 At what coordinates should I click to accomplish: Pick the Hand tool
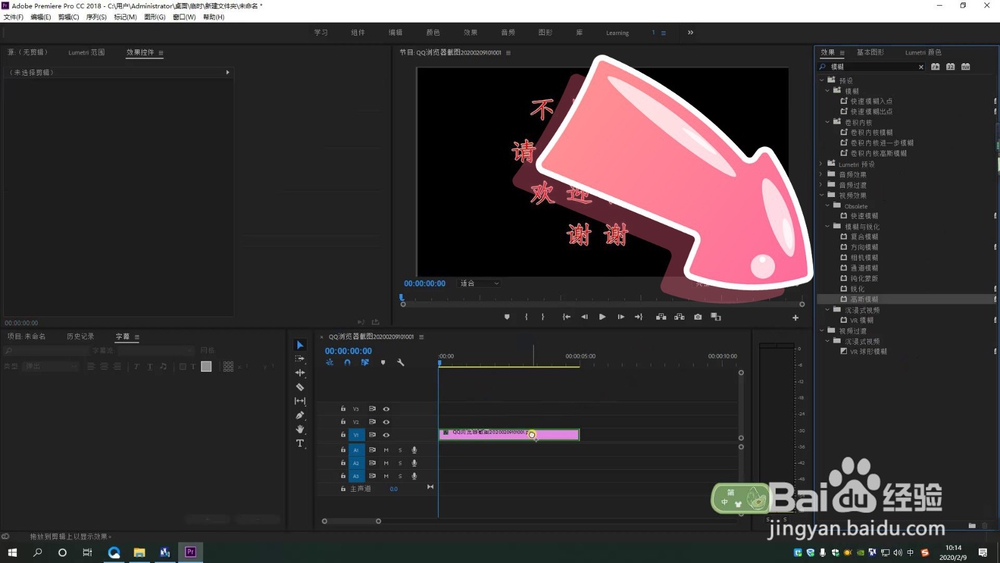click(x=300, y=429)
